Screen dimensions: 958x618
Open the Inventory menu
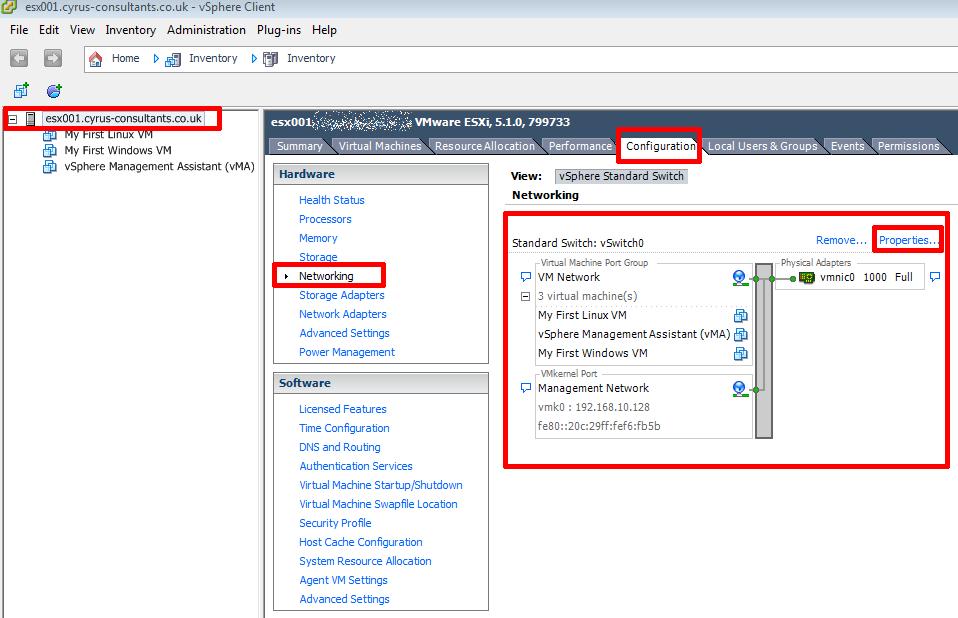pos(131,30)
